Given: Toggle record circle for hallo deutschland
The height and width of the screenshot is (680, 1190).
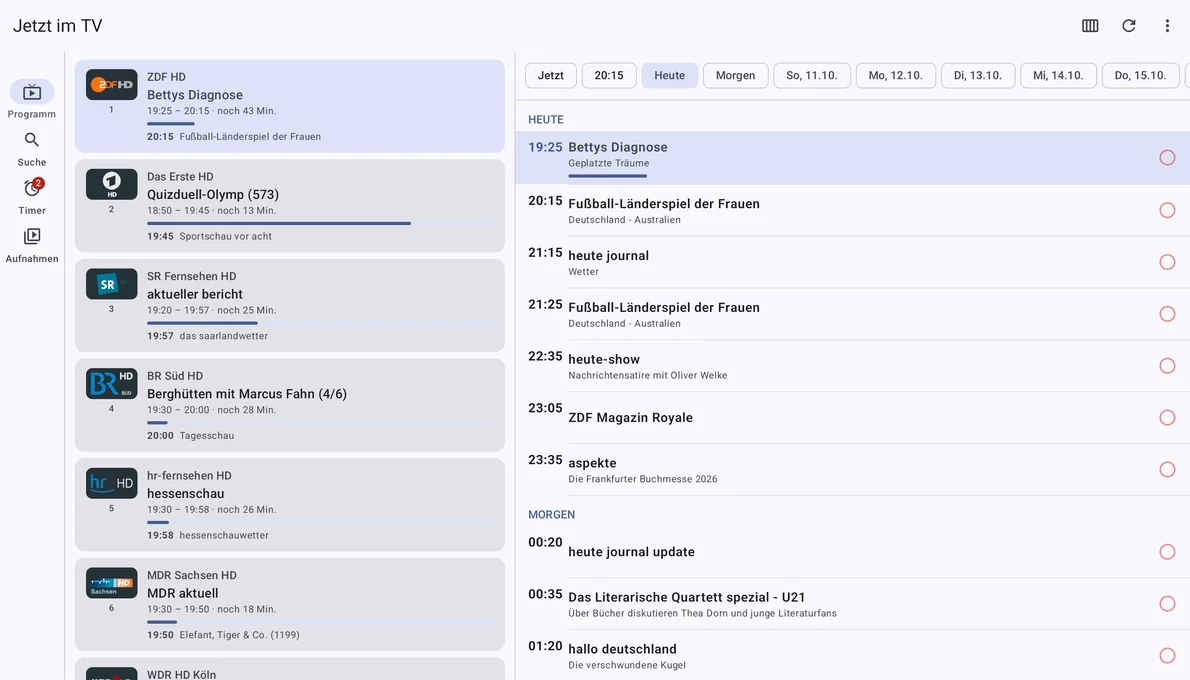Looking at the screenshot, I should pyautogui.click(x=1167, y=656).
